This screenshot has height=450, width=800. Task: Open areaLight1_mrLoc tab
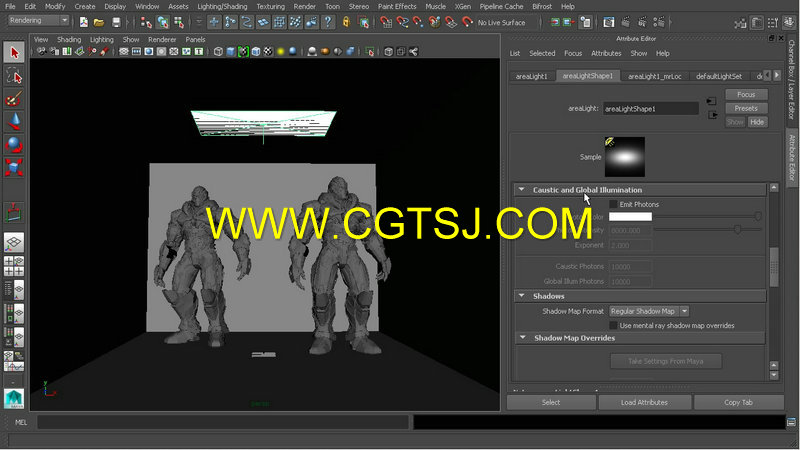[655, 76]
